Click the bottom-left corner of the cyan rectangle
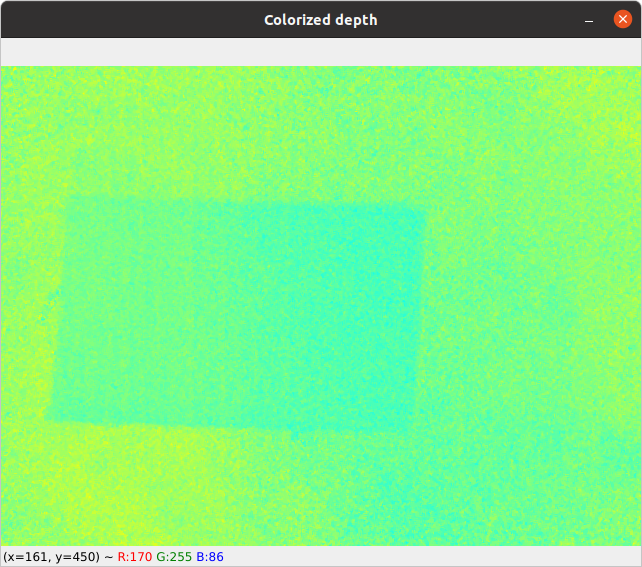 (48, 422)
